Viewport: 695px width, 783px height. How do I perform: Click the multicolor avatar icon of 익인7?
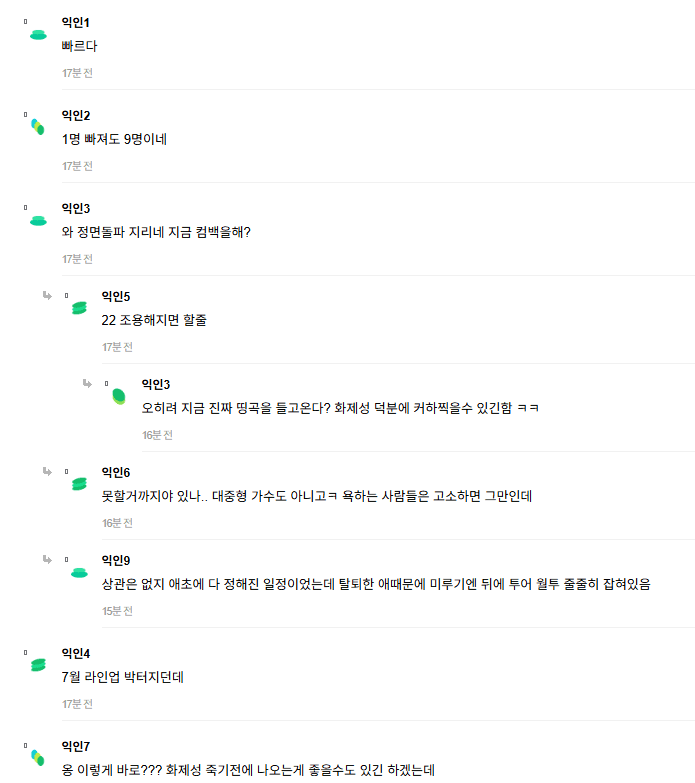coord(38,758)
